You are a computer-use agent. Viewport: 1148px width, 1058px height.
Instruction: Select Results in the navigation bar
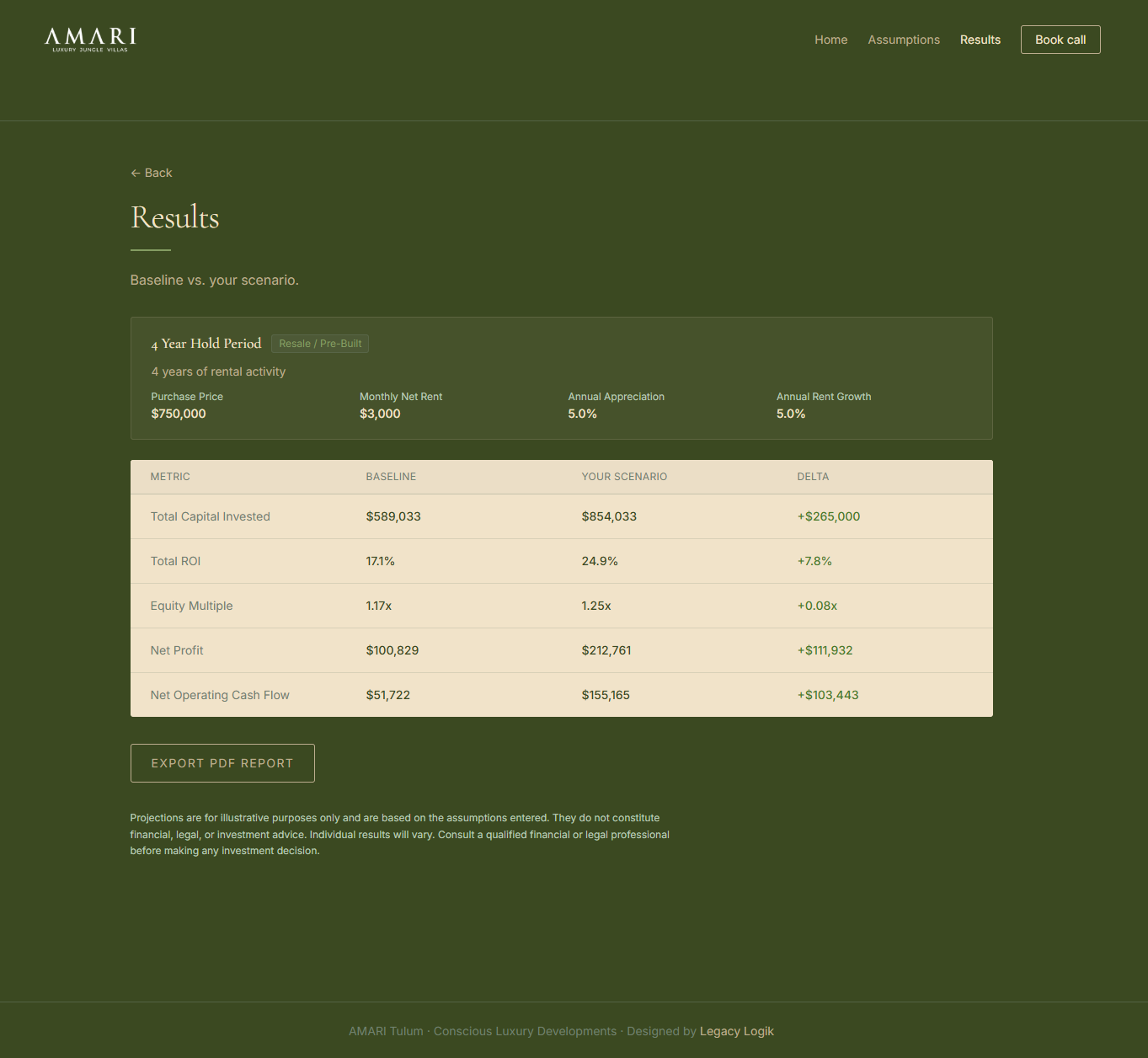click(x=980, y=40)
